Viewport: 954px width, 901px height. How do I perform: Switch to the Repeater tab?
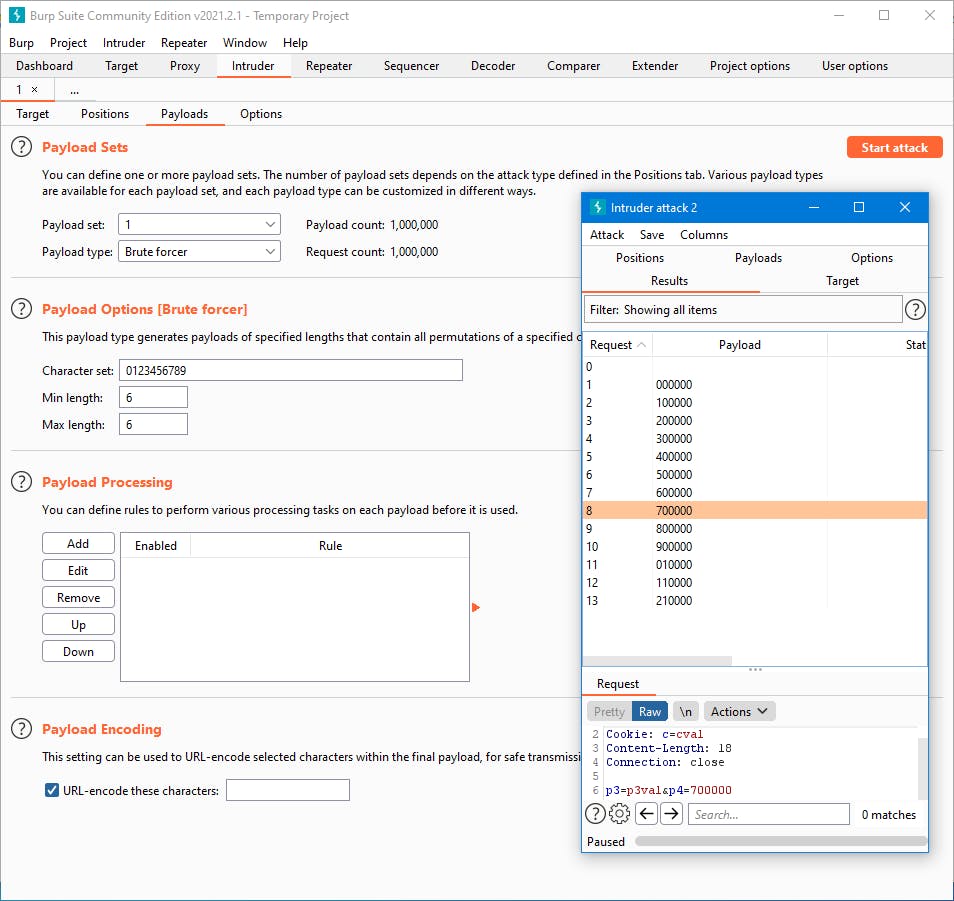point(329,66)
